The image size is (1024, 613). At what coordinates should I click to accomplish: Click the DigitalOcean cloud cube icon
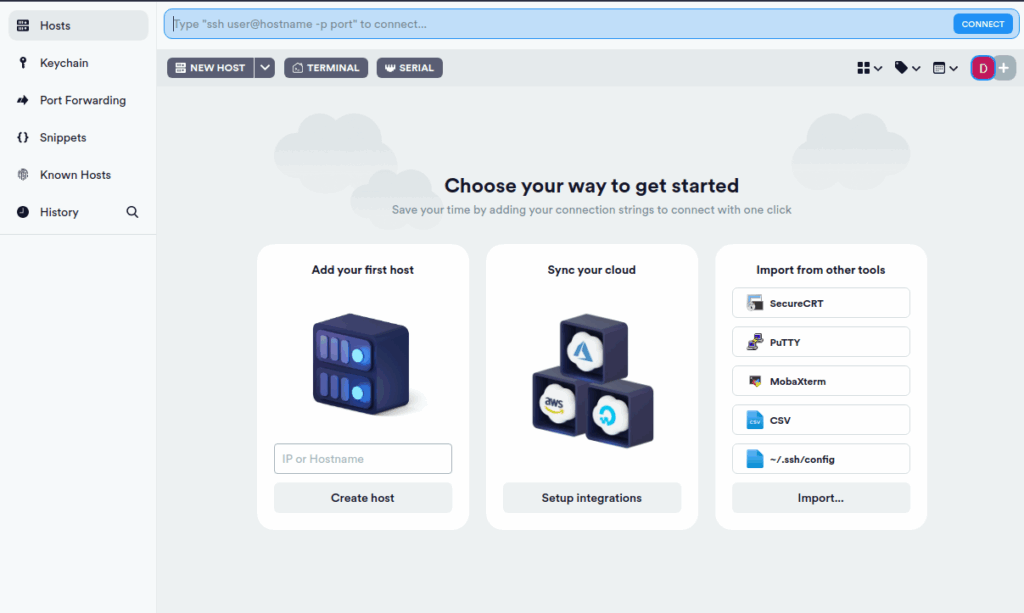(617, 414)
